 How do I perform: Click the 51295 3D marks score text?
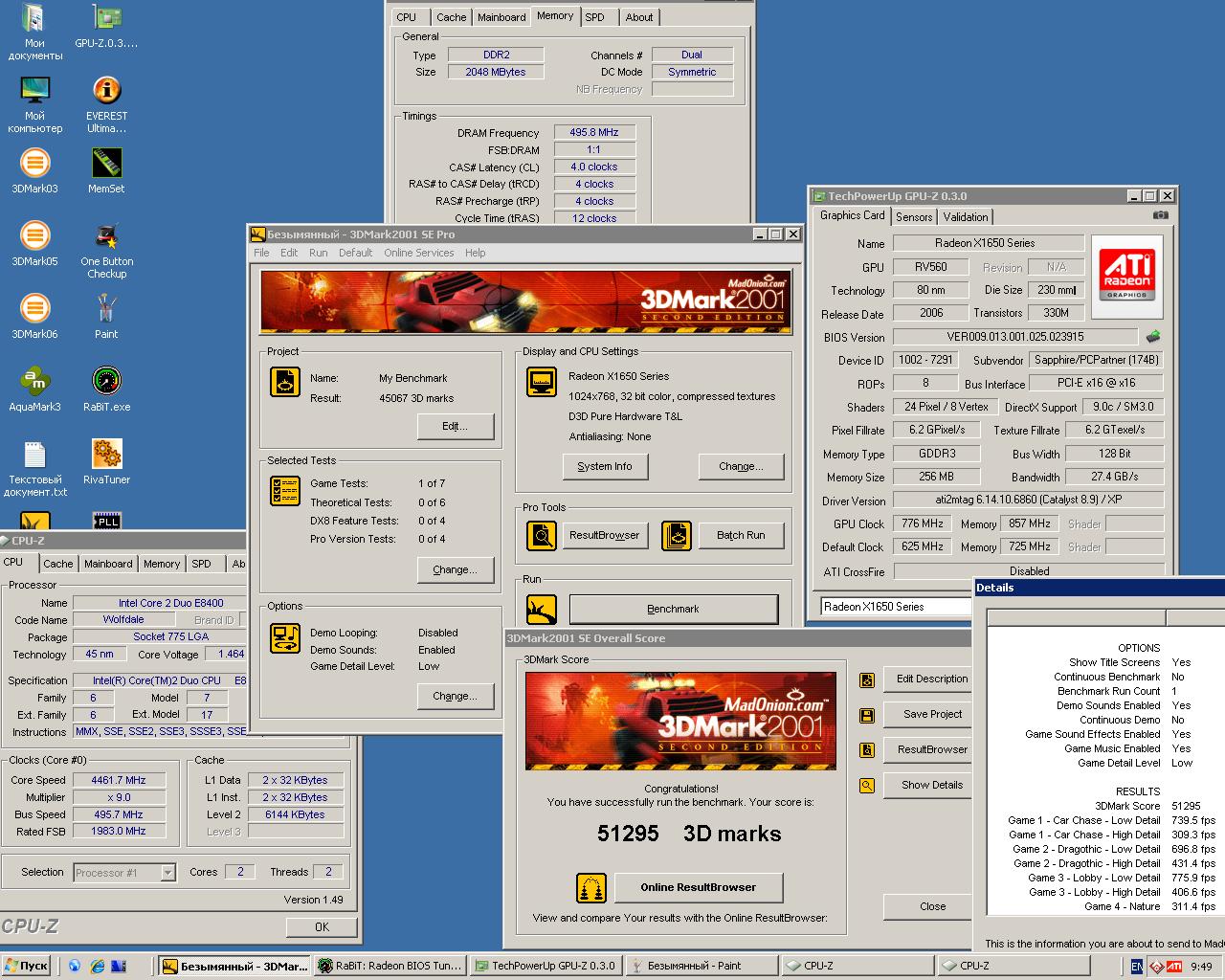coord(689,834)
